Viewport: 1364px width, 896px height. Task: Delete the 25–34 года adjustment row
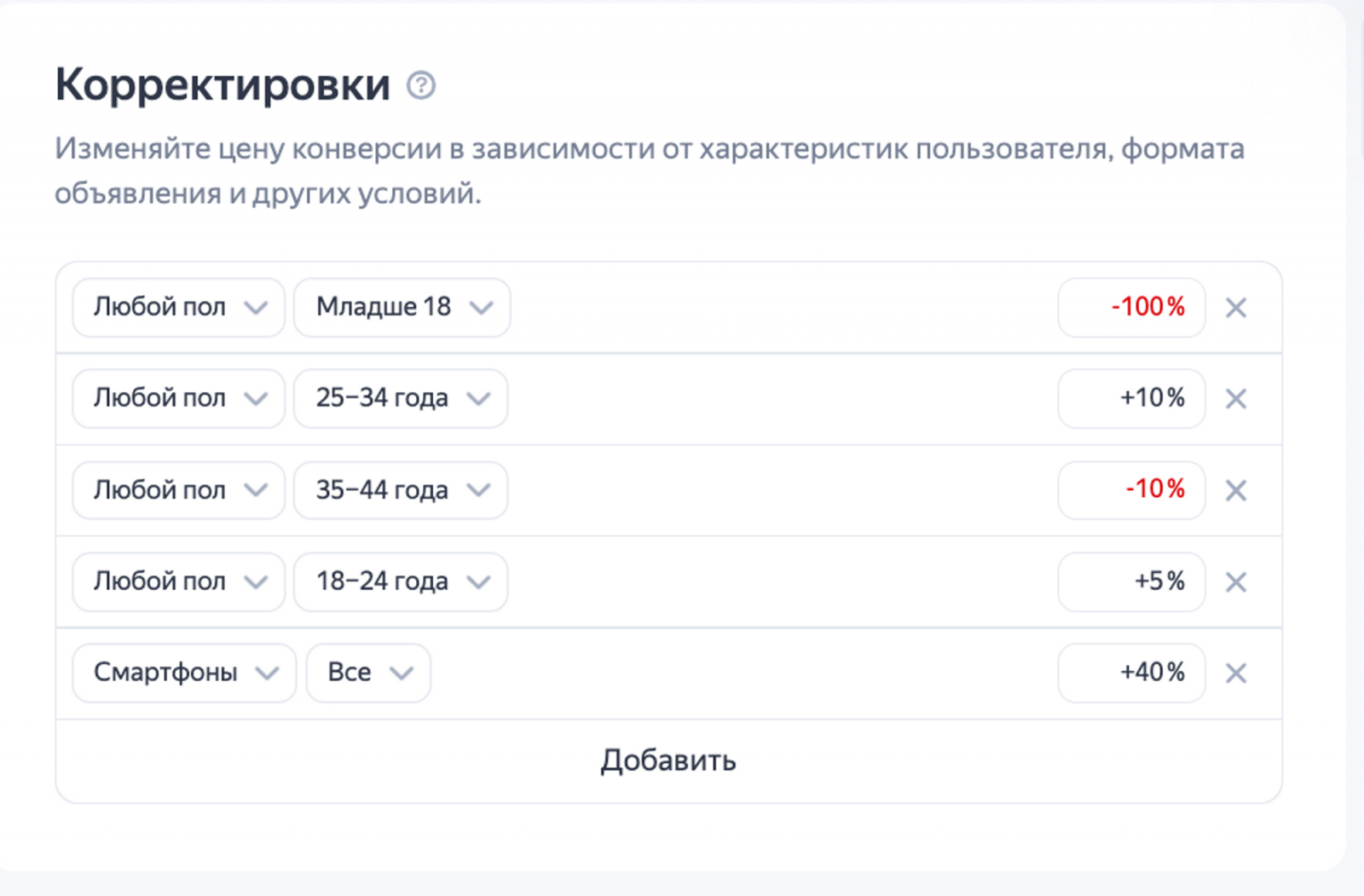(1236, 399)
